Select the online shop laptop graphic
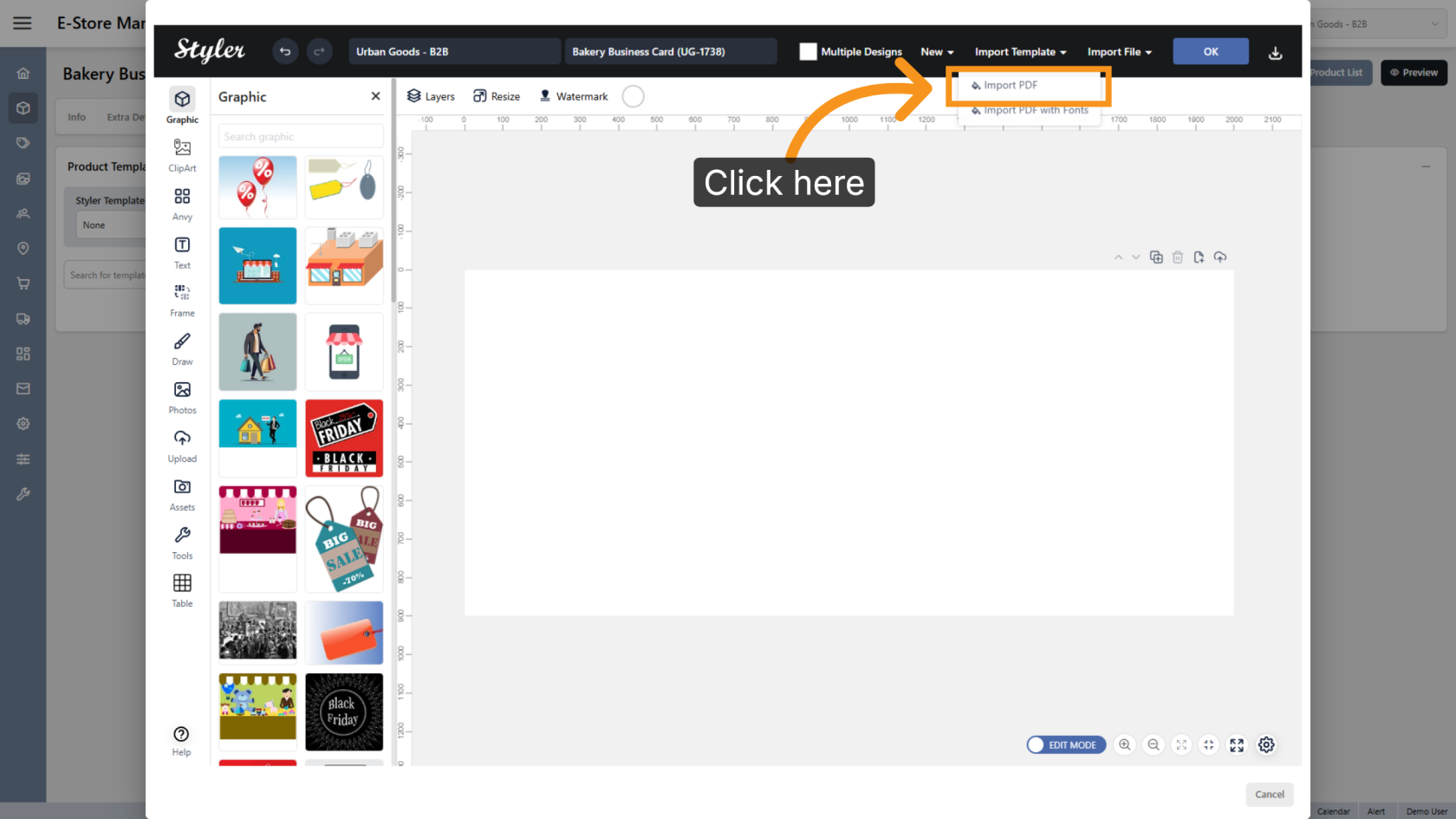 [257, 266]
